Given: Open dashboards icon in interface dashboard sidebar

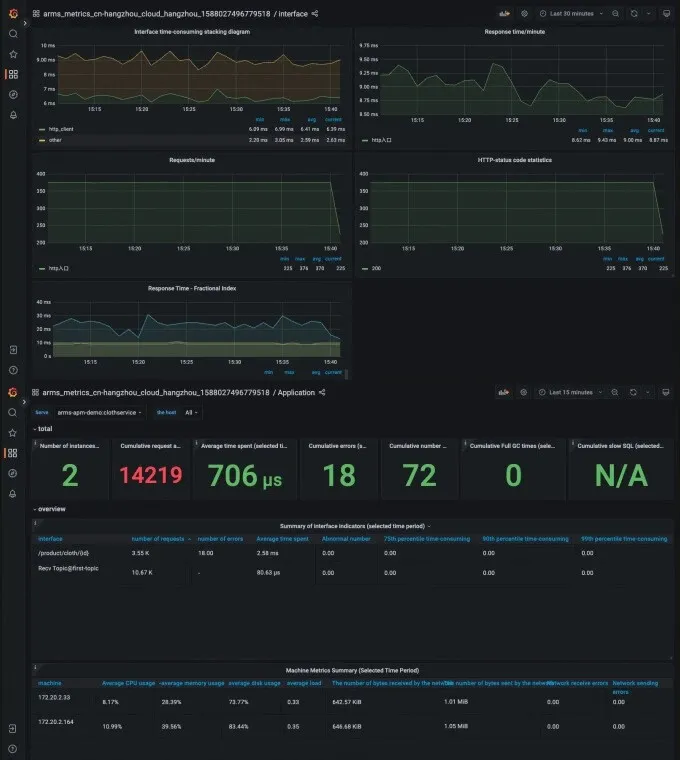Looking at the screenshot, I should click(x=13, y=74).
